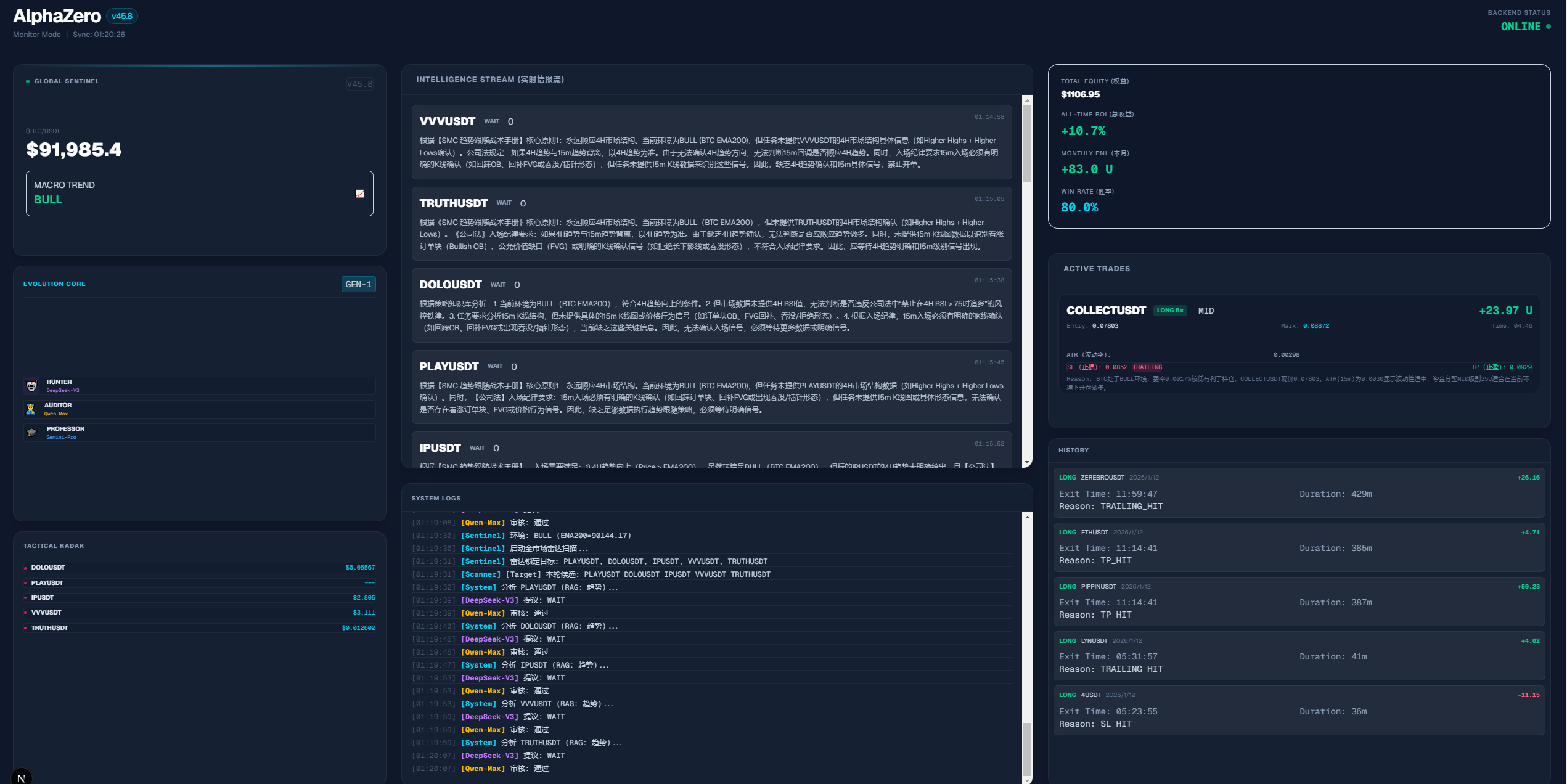Screen dimensions: 1567x784
Task: Open the ZEREBROUSDT history entry
Action: [1299, 492]
